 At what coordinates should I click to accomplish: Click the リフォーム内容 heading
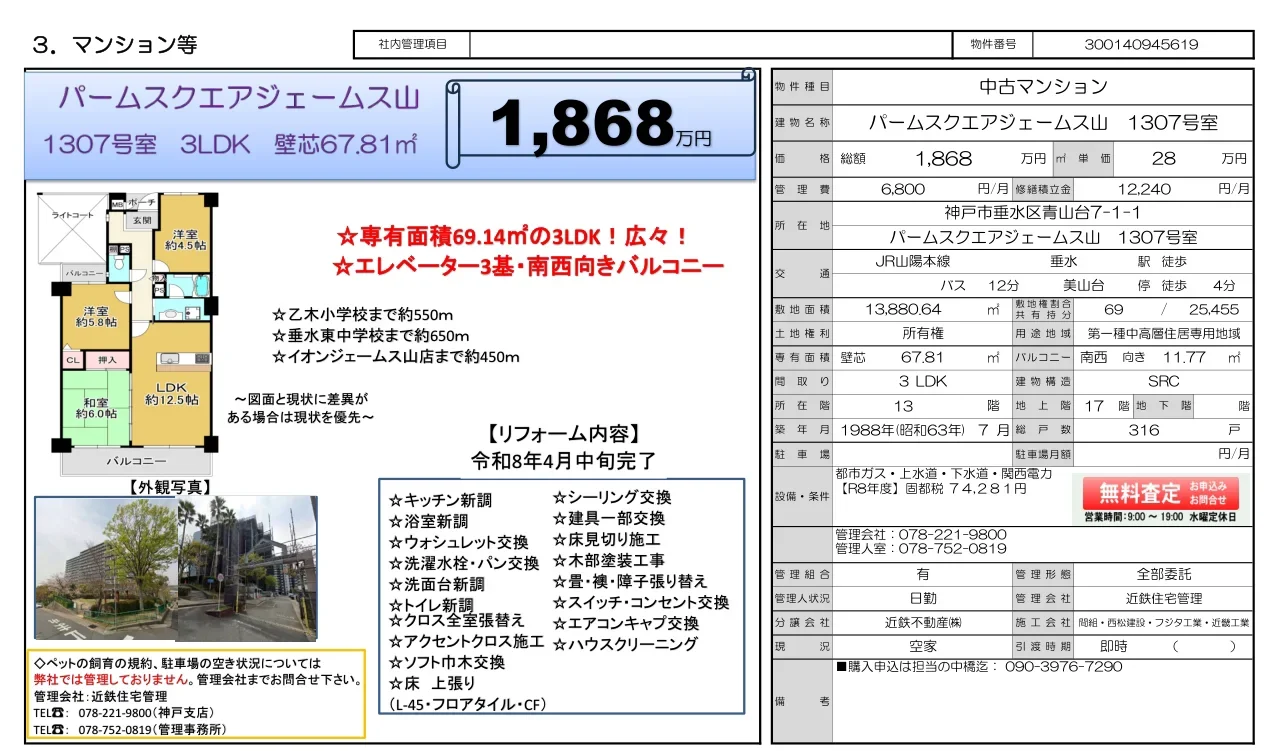coord(564,435)
